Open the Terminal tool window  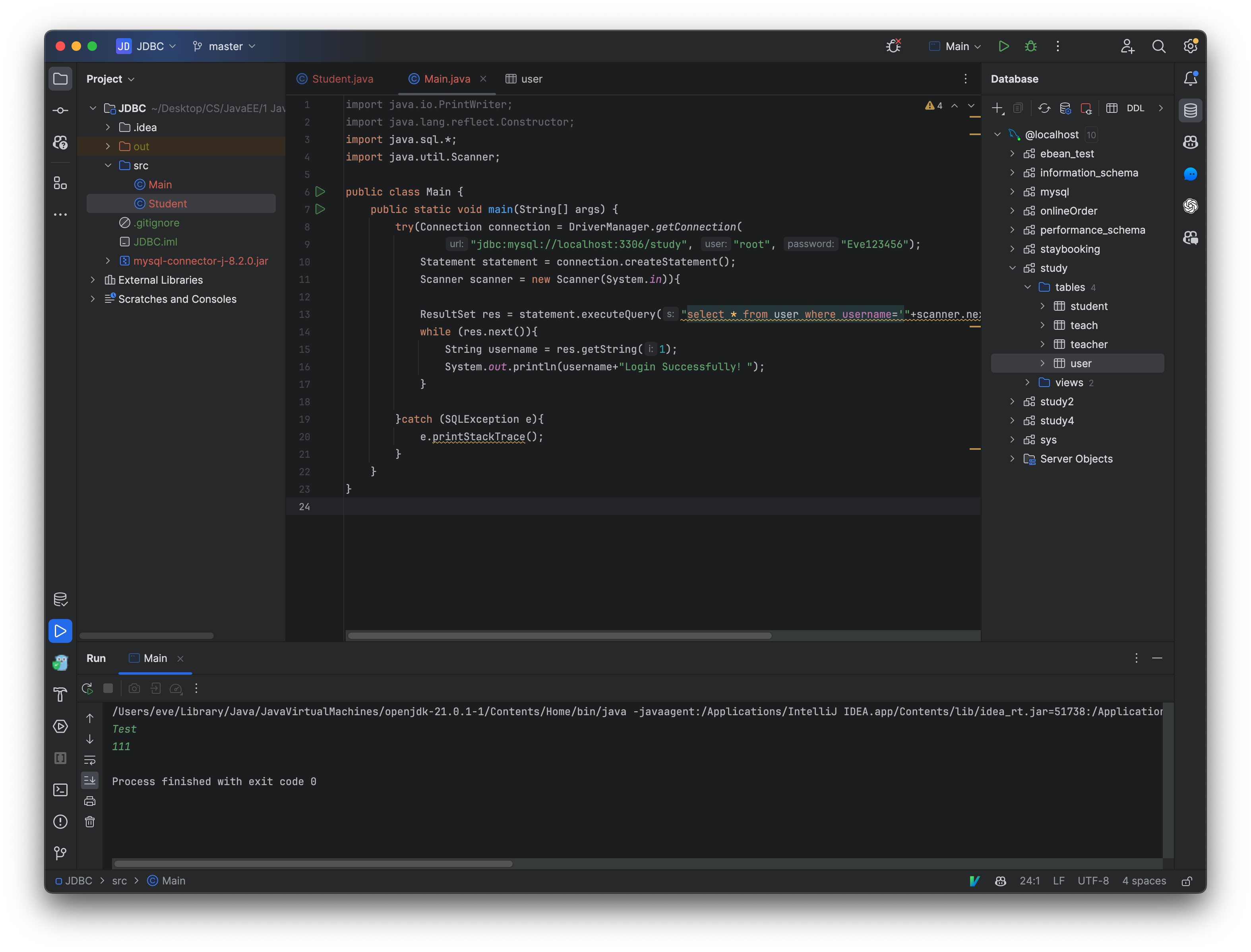(x=60, y=789)
